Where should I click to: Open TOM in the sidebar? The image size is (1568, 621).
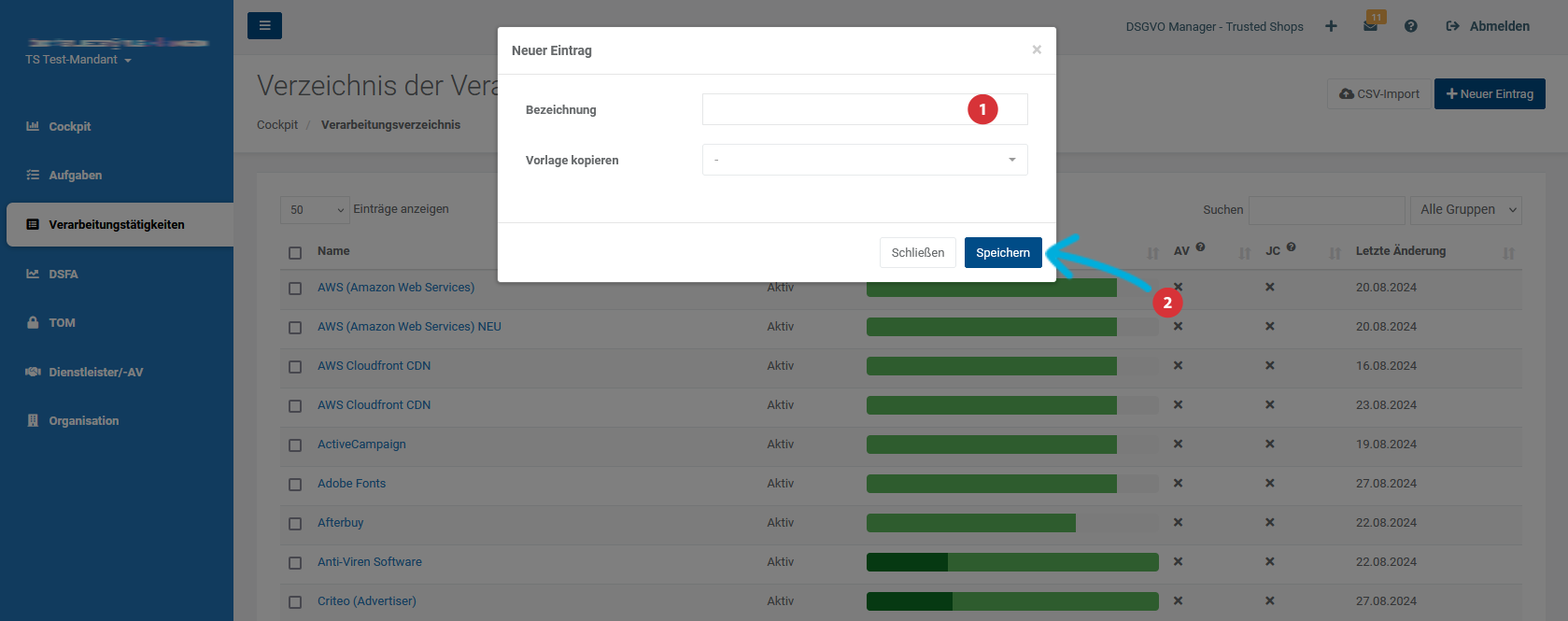tap(62, 322)
